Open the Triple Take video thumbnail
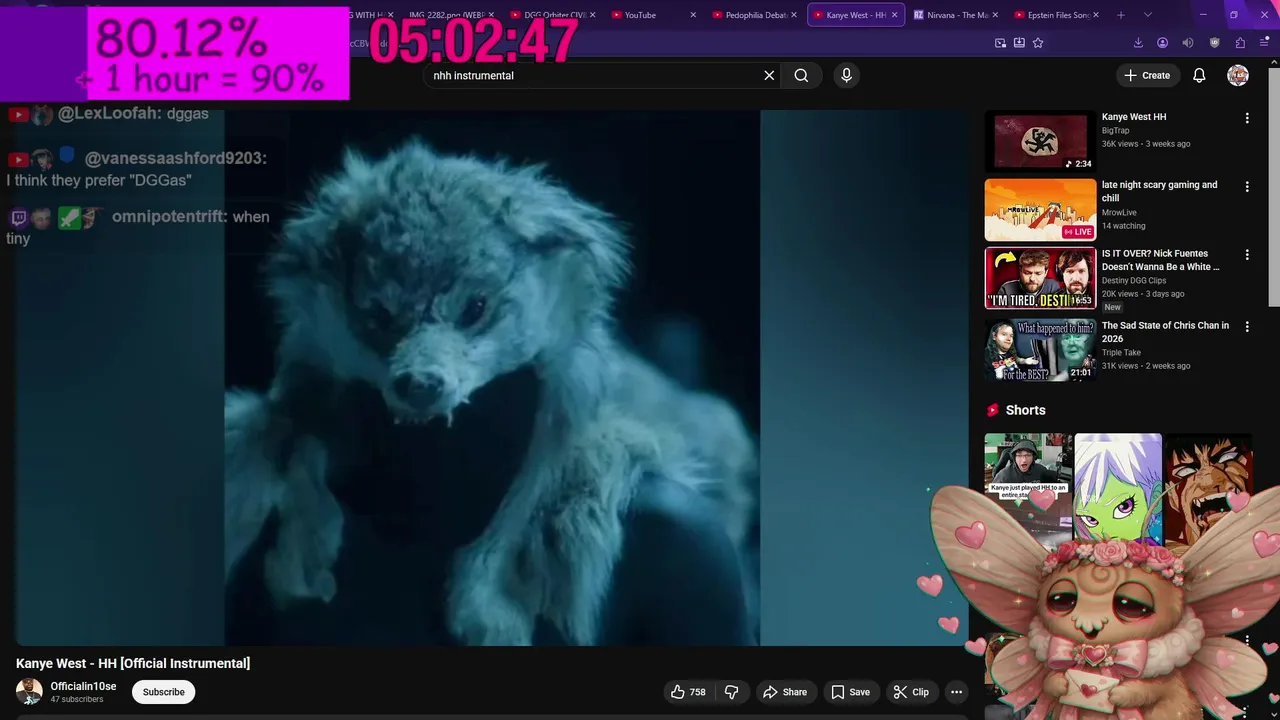This screenshot has width=1280, height=720. tap(1040, 350)
